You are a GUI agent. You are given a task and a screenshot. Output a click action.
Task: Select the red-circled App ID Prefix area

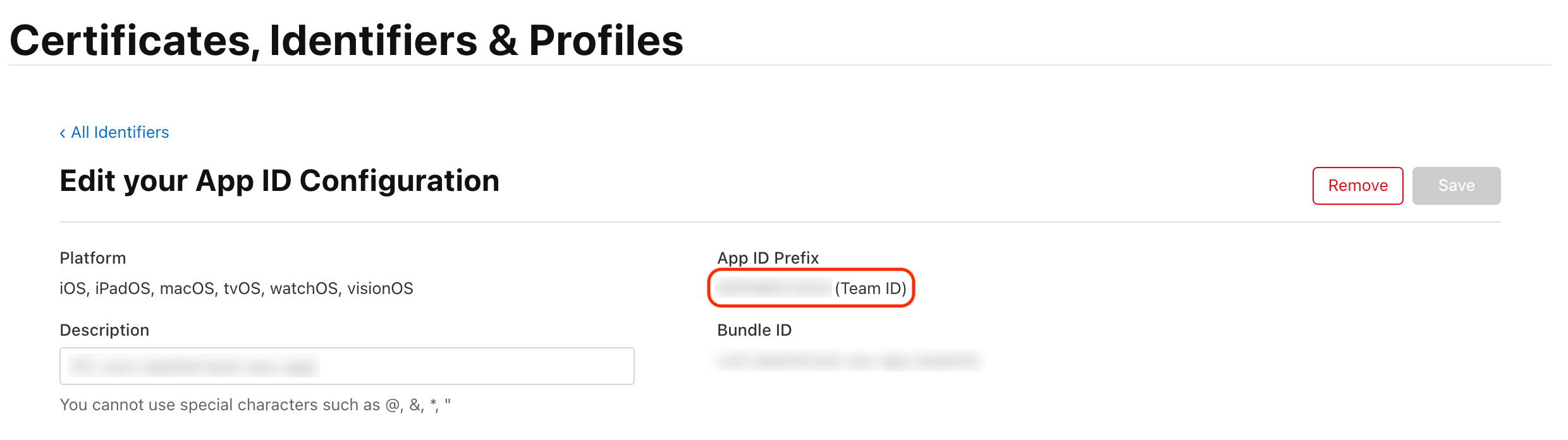coord(811,288)
